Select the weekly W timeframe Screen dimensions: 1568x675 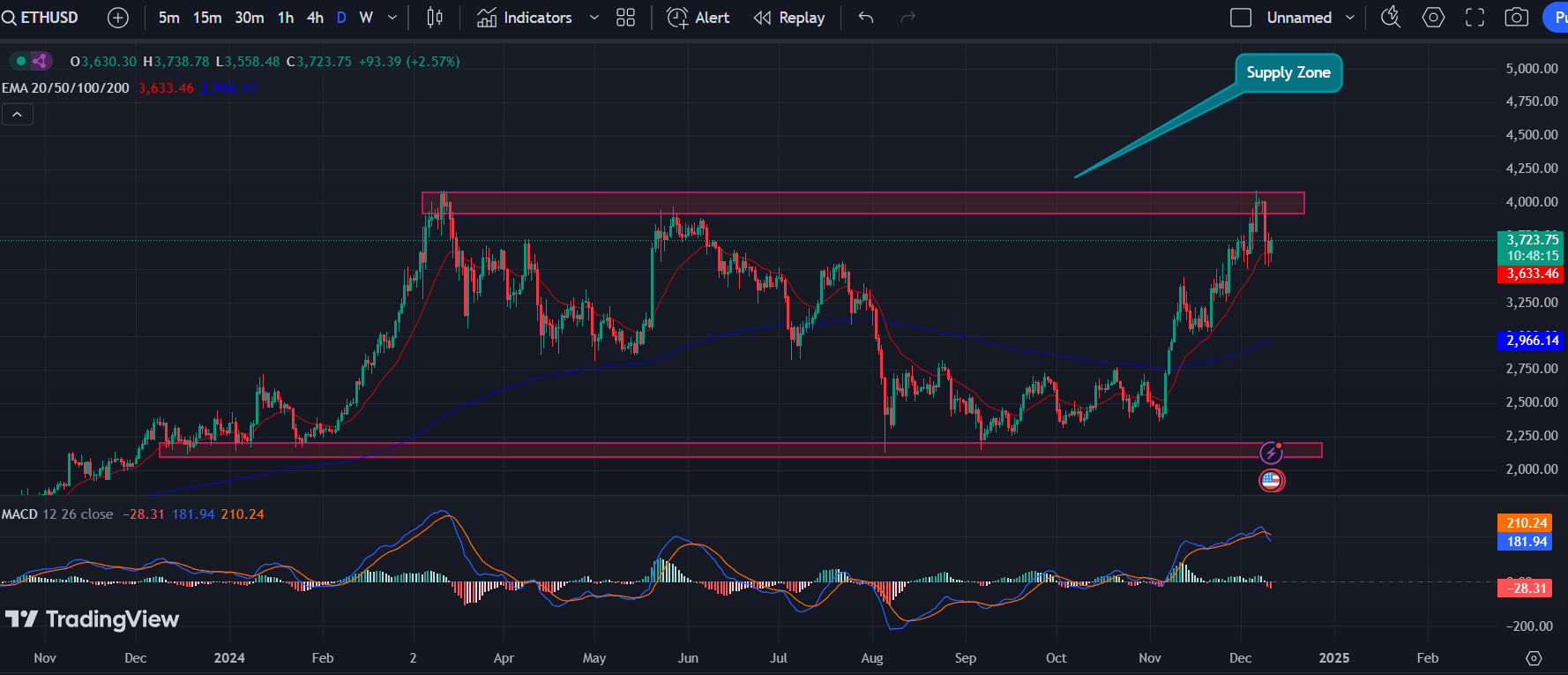tap(366, 18)
